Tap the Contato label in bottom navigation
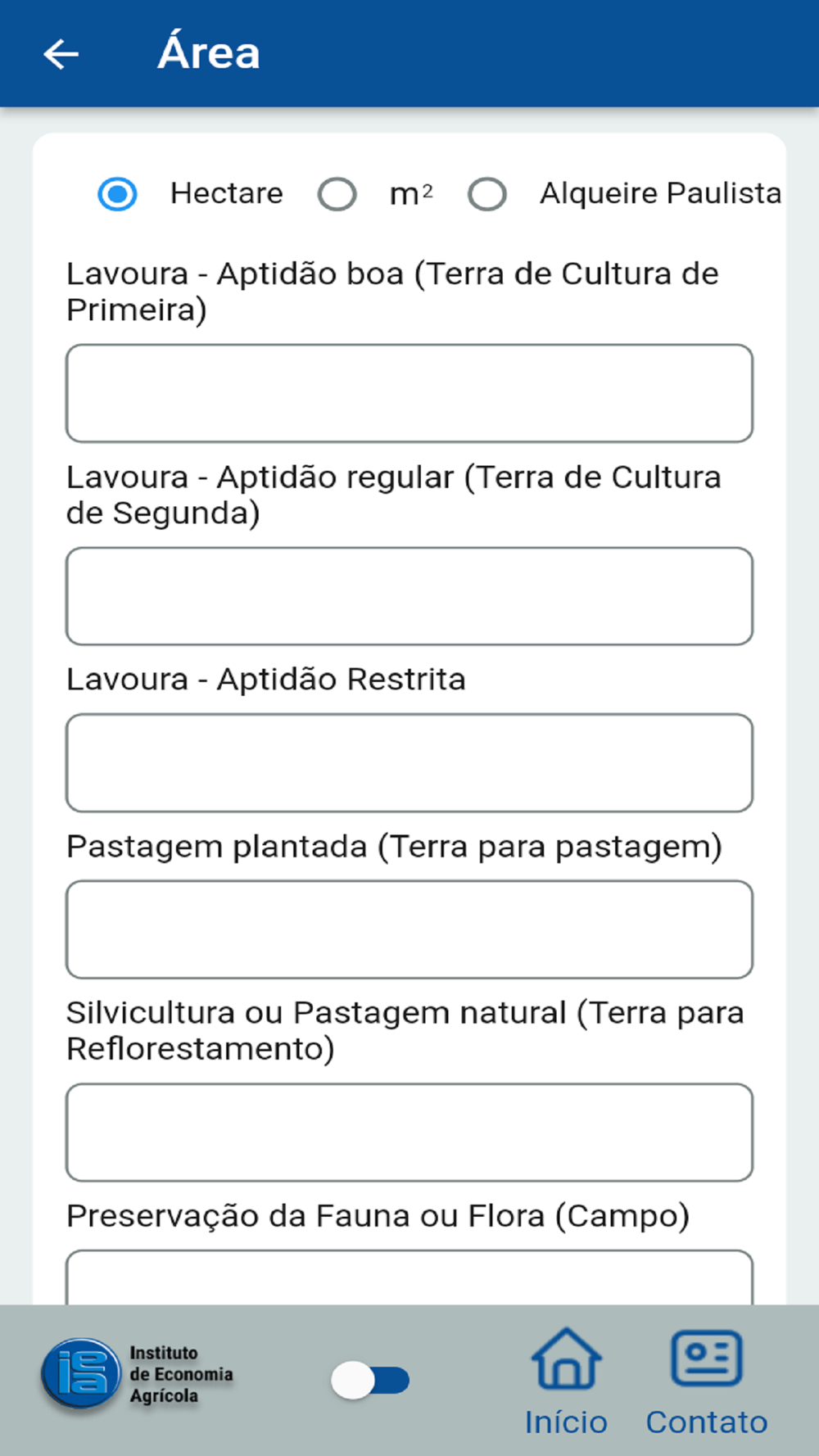 tap(707, 1422)
